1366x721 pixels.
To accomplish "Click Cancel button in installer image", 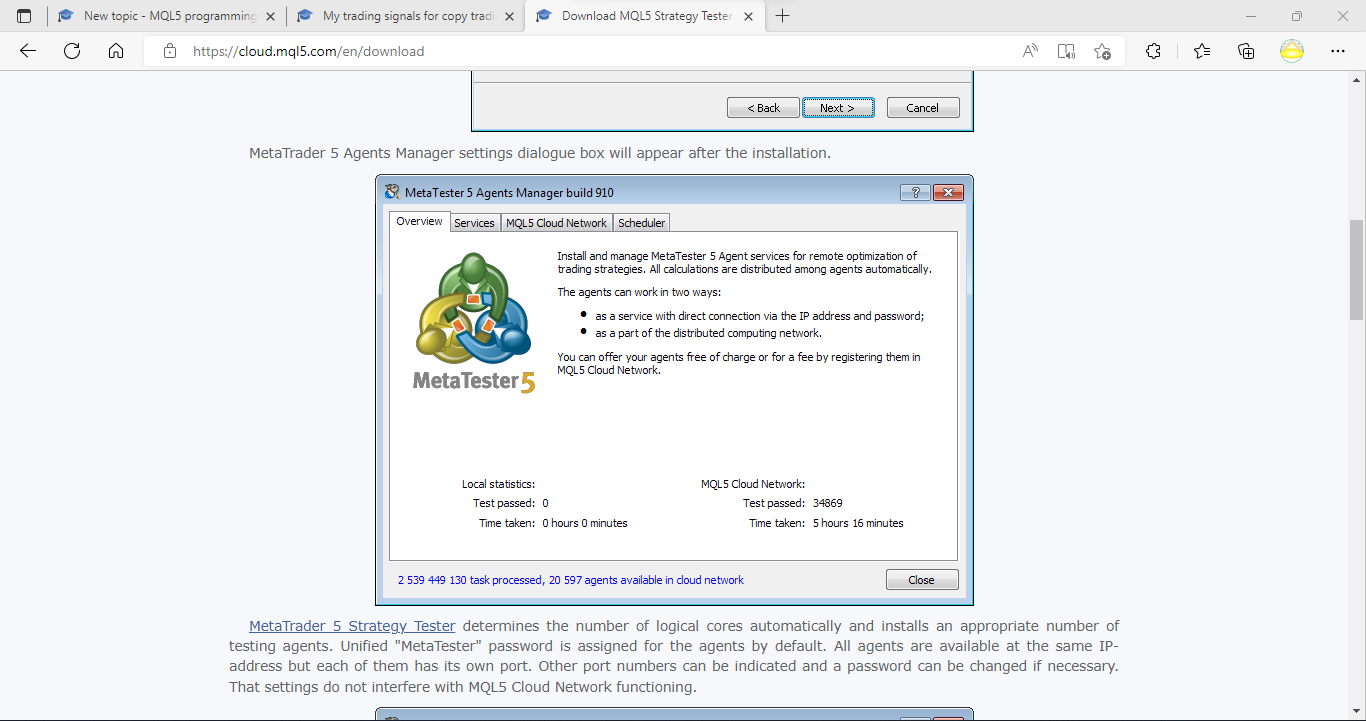I will tap(923, 108).
